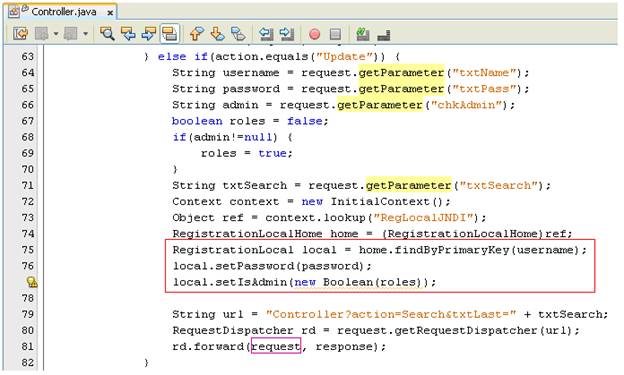Click line number 75 in gutter
Image resolution: width=624 pixels, height=375 pixels.
click(27, 250)
